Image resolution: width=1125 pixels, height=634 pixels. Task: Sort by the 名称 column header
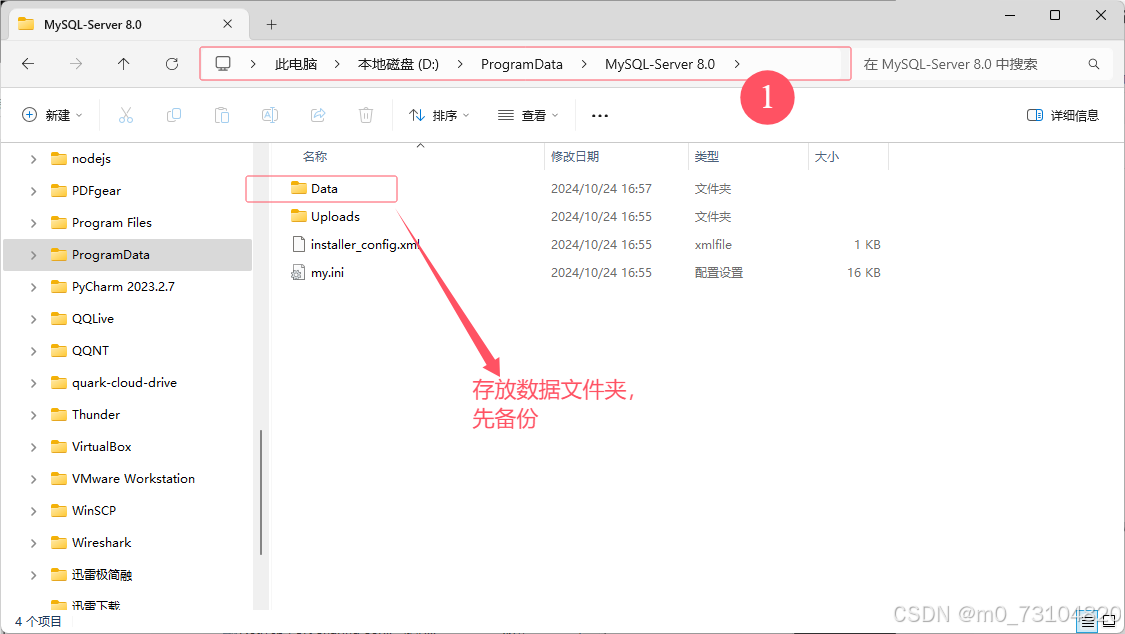click(x=314, y=156)
